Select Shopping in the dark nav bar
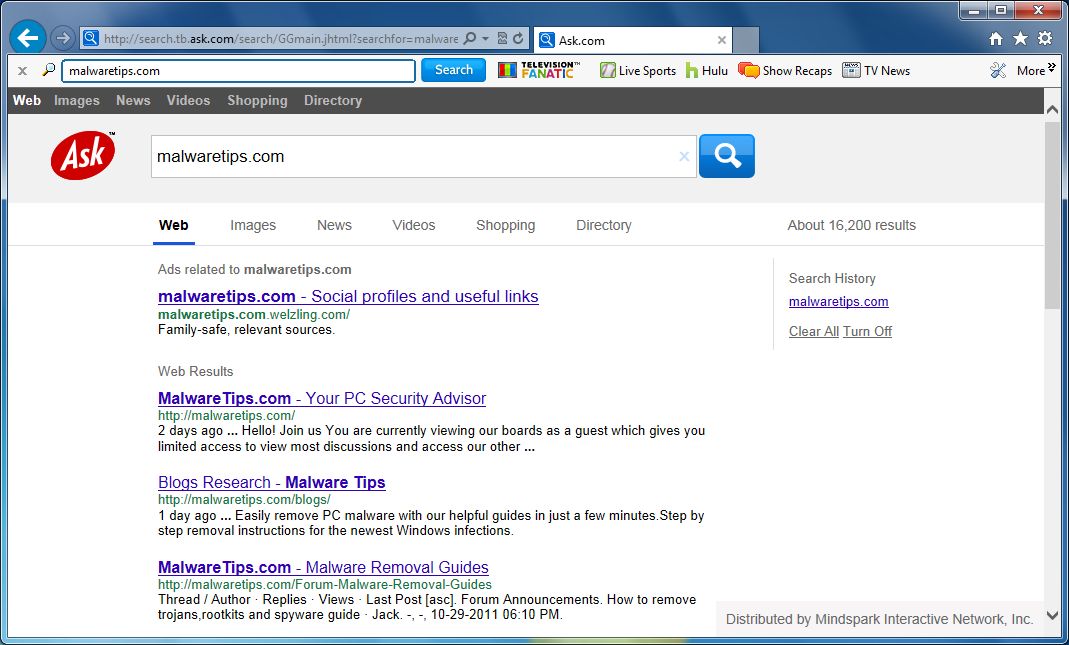1069x645 pixels. (257, 100)
